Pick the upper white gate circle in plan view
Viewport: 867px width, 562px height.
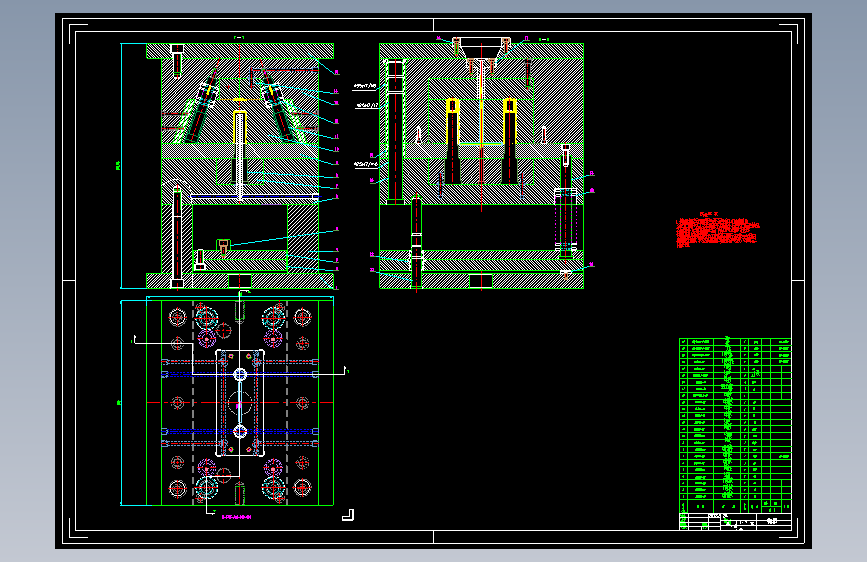coord(240,374)
